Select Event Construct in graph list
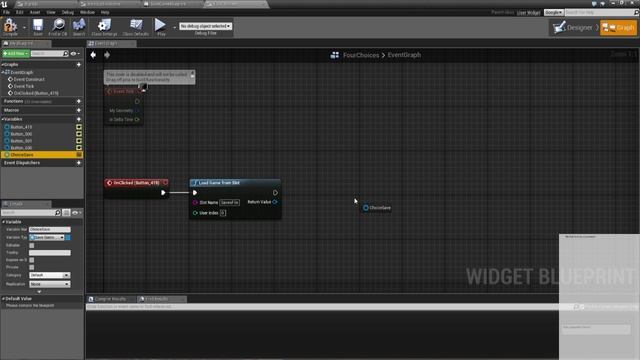This screenshot has width=640, height=360. (29, 79)
